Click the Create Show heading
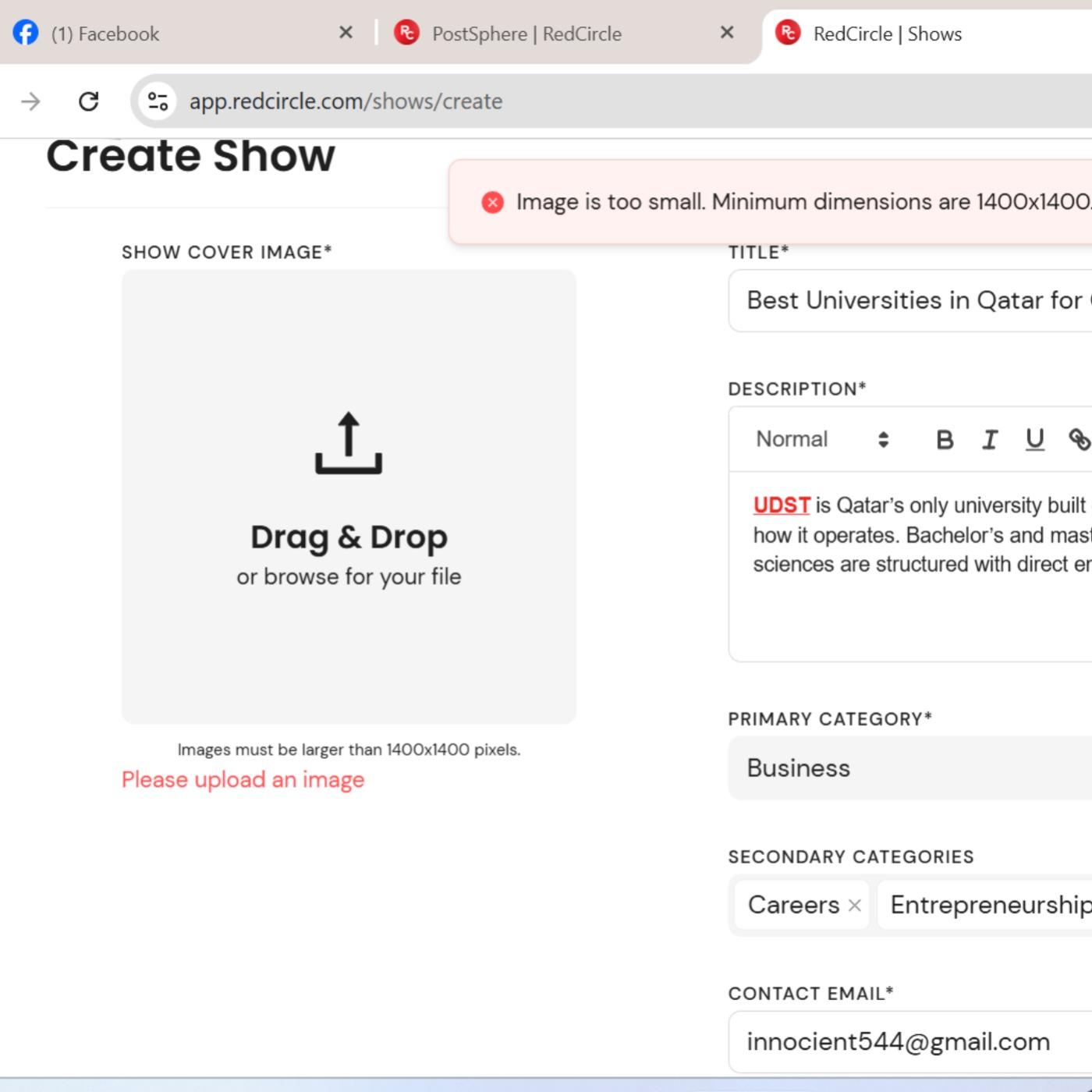Image resolution: width=1092 pixels, height=1092 pixels. (191, 156)
